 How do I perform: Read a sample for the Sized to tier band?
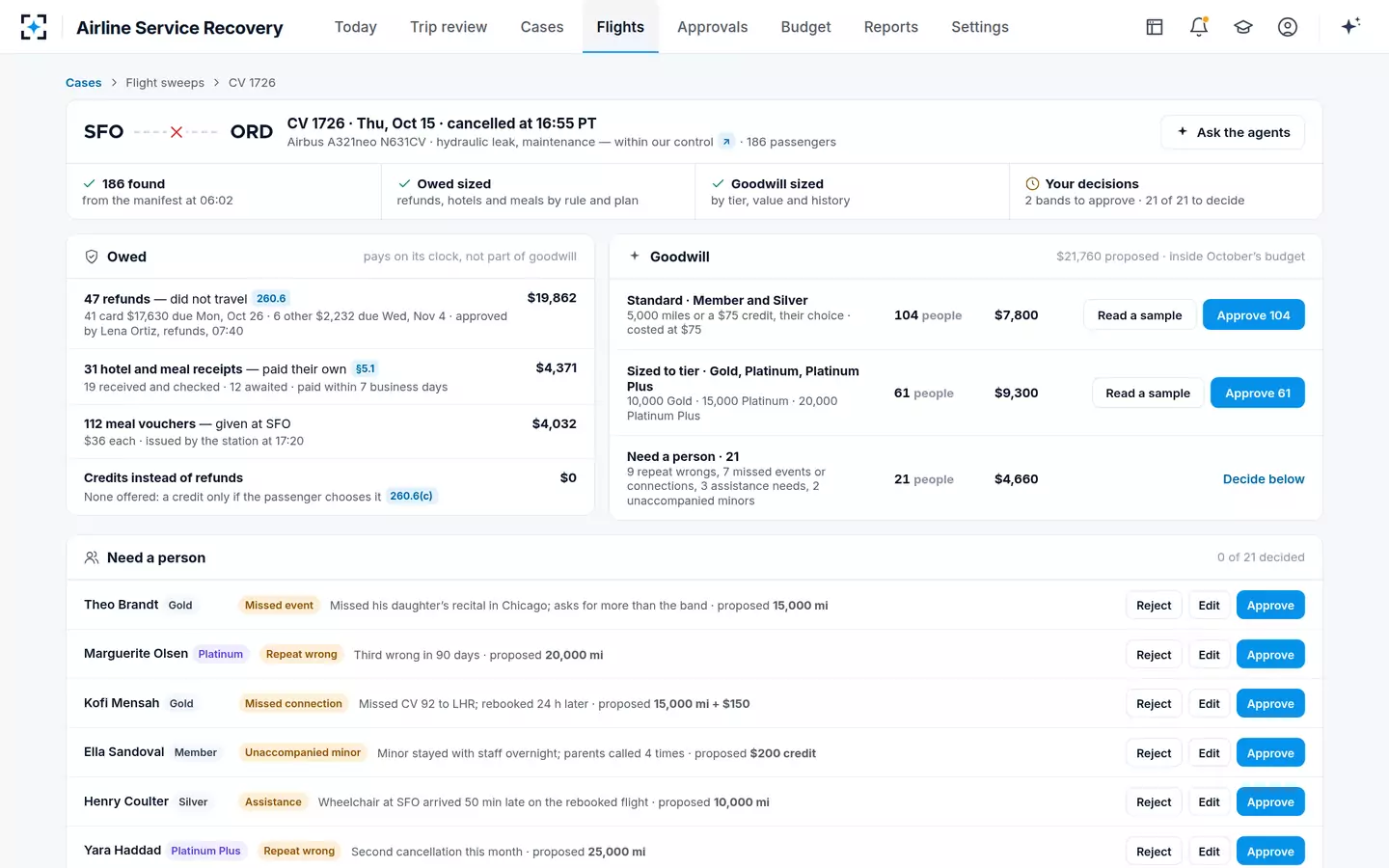(1148, 393)
